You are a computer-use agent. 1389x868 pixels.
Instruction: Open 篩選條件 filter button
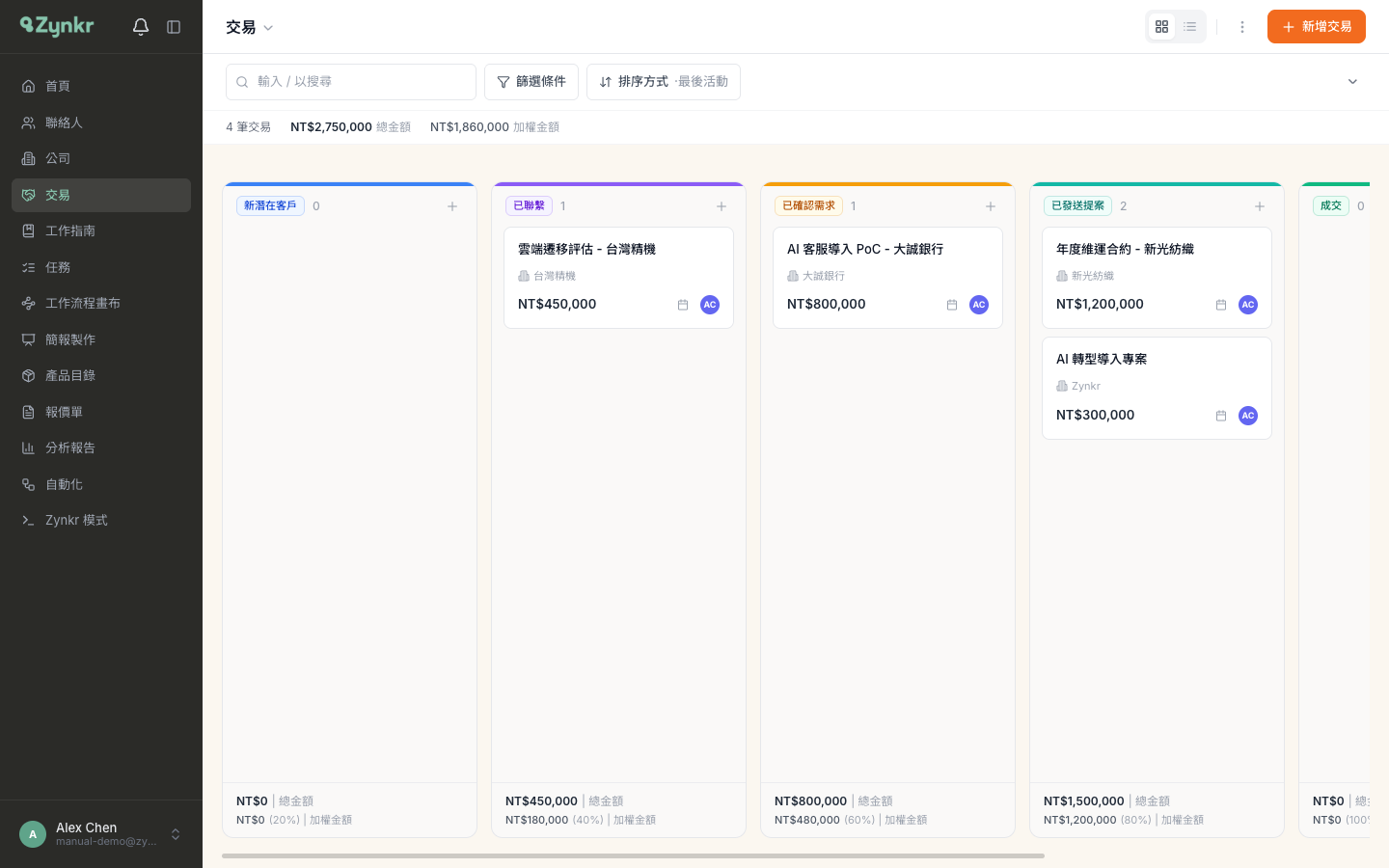pyautogui.click(x=531, y=82)
